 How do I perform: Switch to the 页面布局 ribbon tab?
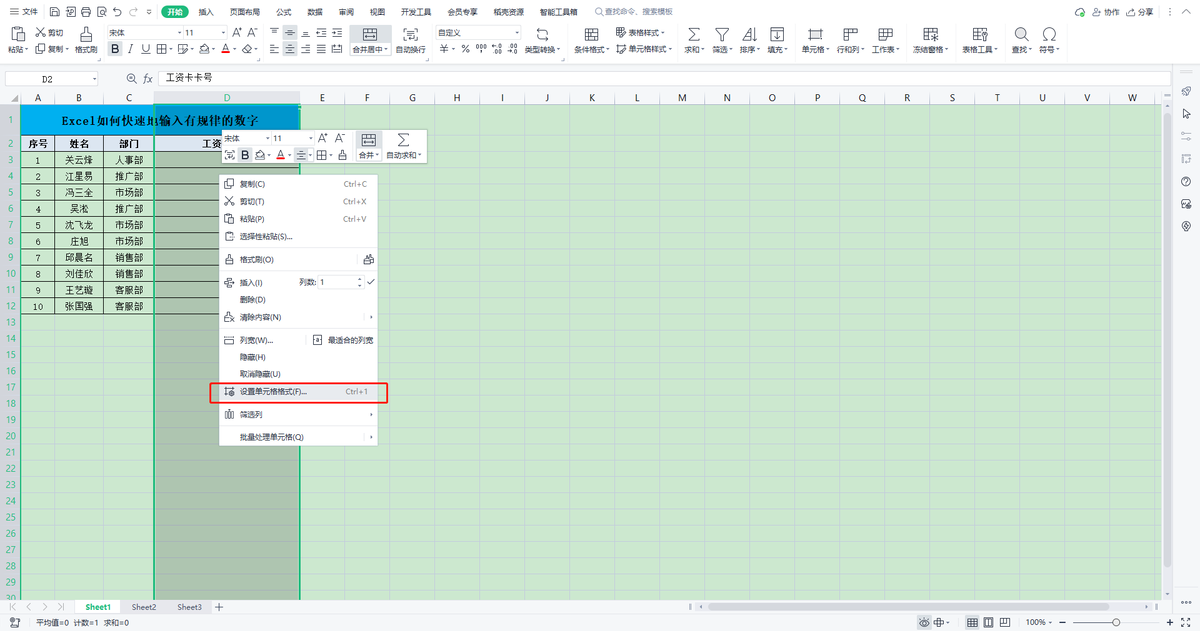click(244, 12)
